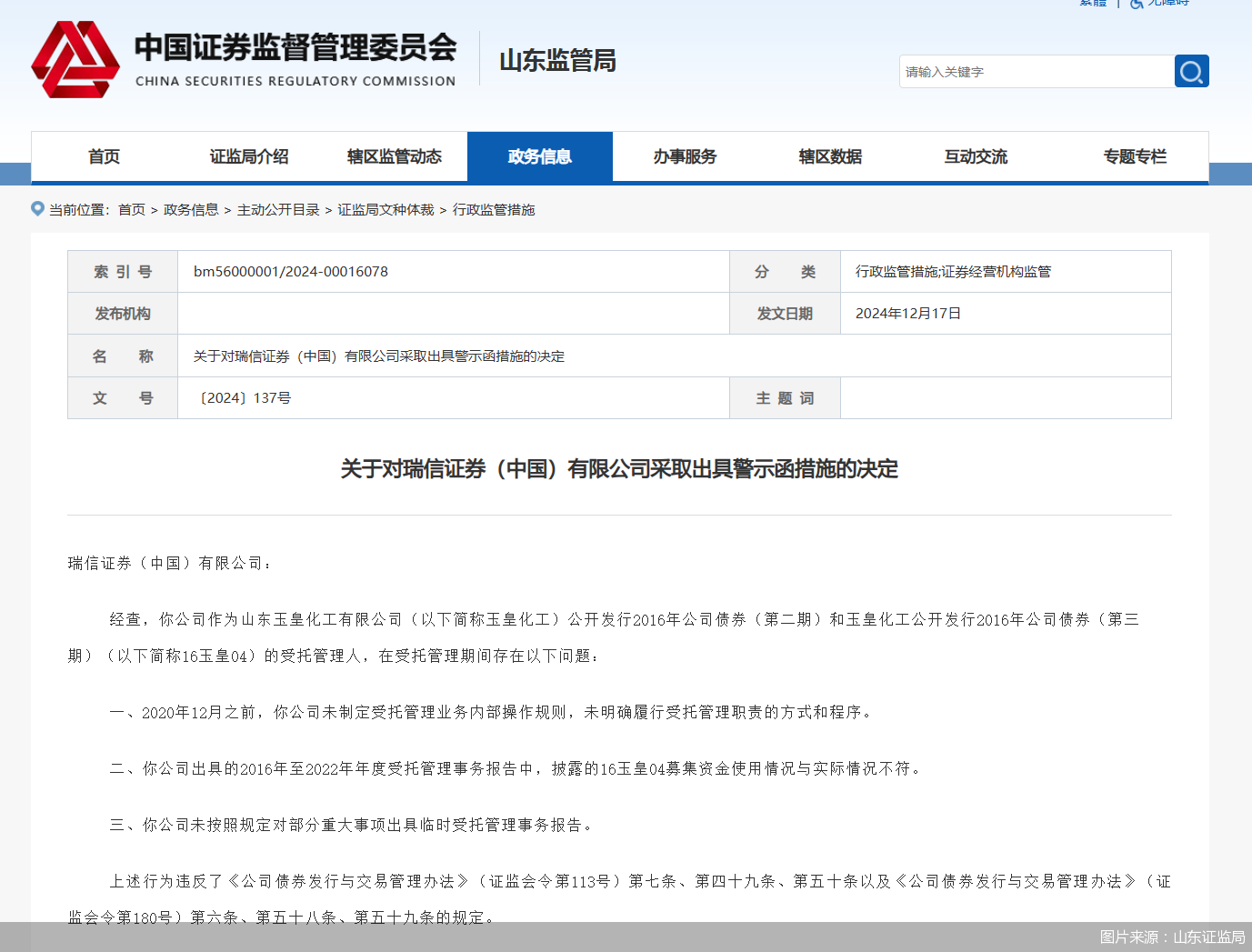Viewport: 1252px width, 952px height.
Task: Click the 中国证券监督管理委员会 header title
Action: pyautogui.click(x=295, y=47)
